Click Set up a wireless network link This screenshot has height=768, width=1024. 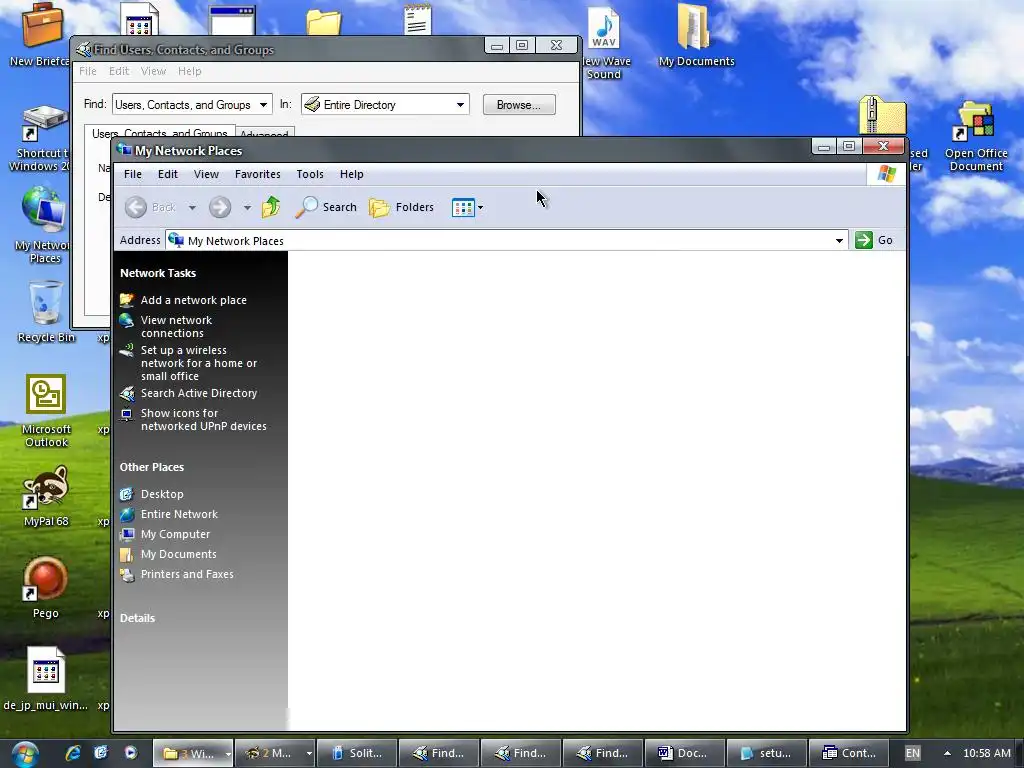click(x=199, y=363)
